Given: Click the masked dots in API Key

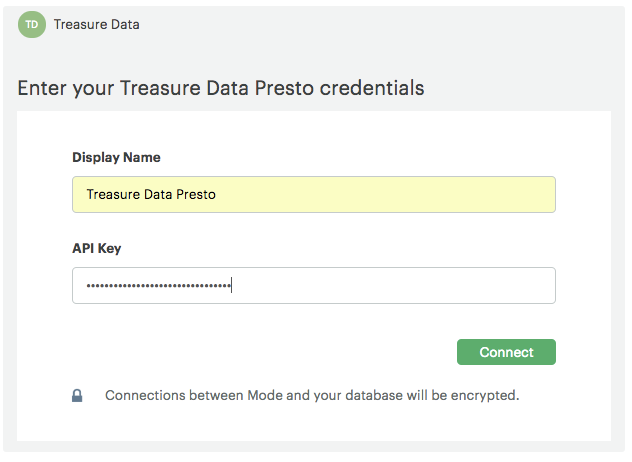Looking at the screenshot, I should tap(158, 287).
